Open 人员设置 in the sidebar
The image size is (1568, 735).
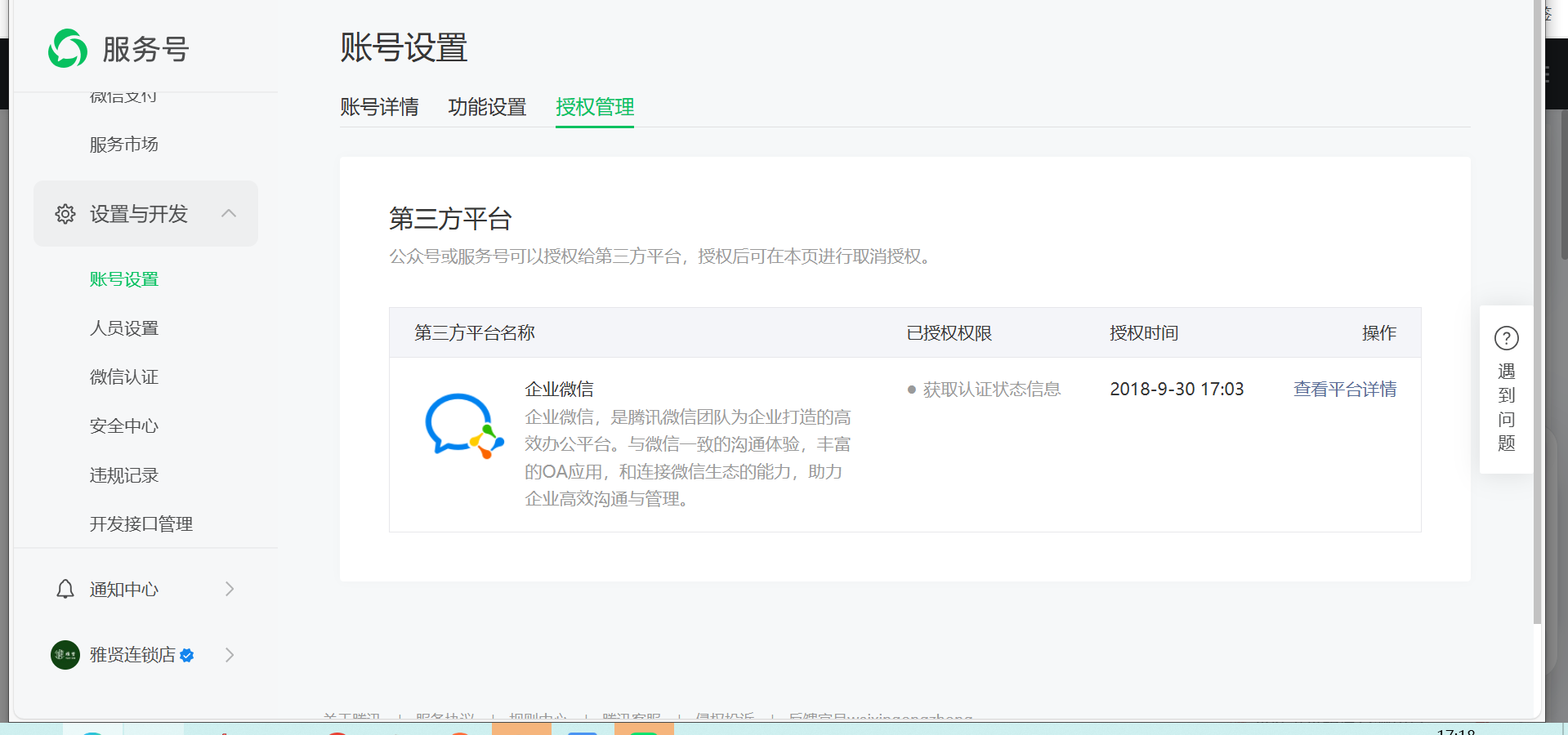click(x=124, y=328)
